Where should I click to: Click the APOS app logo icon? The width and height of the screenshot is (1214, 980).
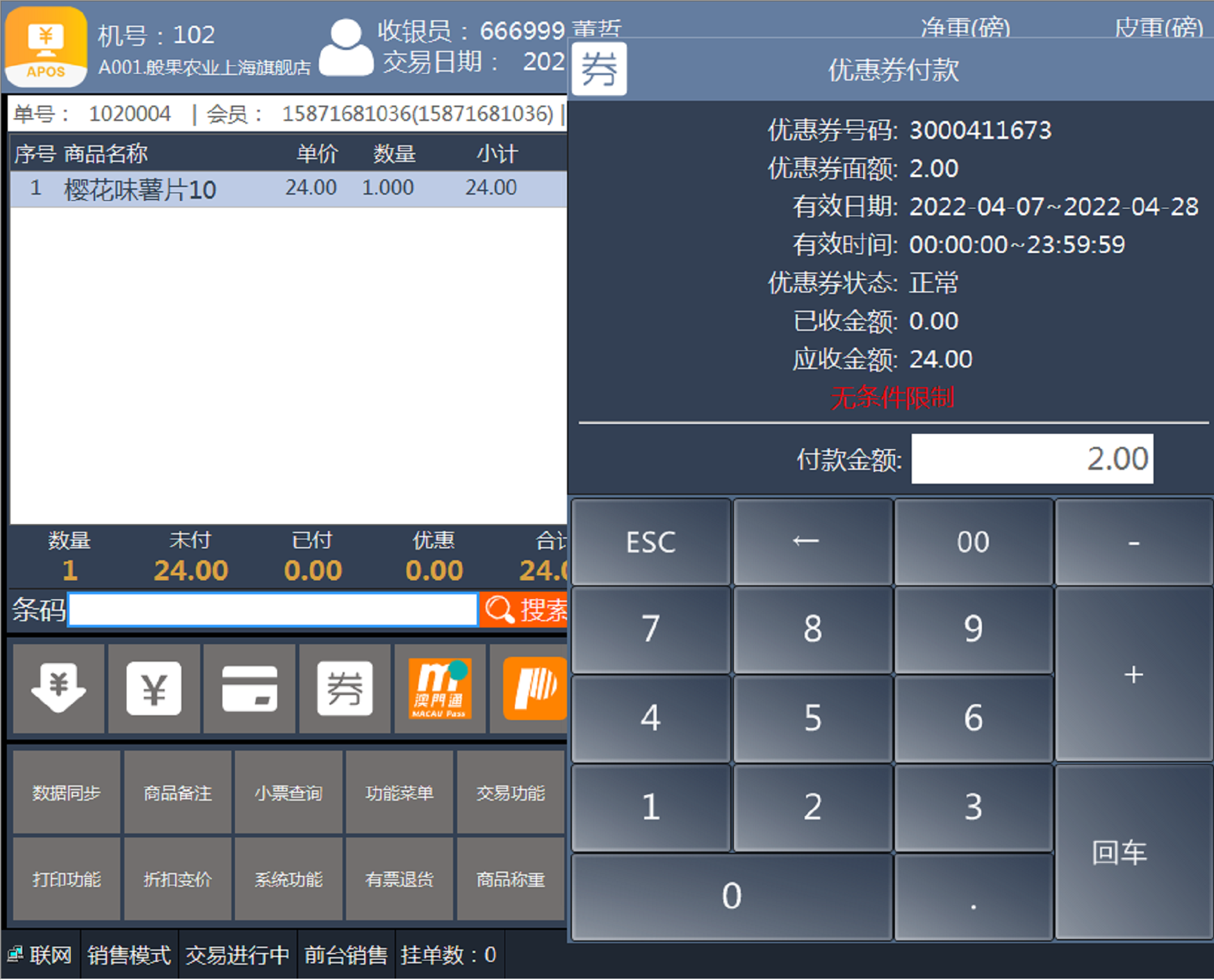point(46,47)
